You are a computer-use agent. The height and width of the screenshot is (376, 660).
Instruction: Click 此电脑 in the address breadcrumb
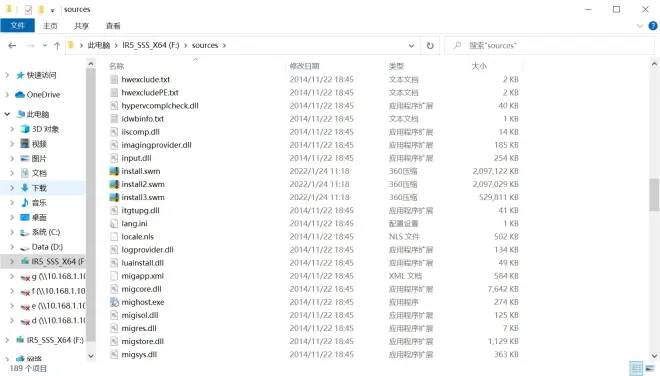[x=99, y=45]
